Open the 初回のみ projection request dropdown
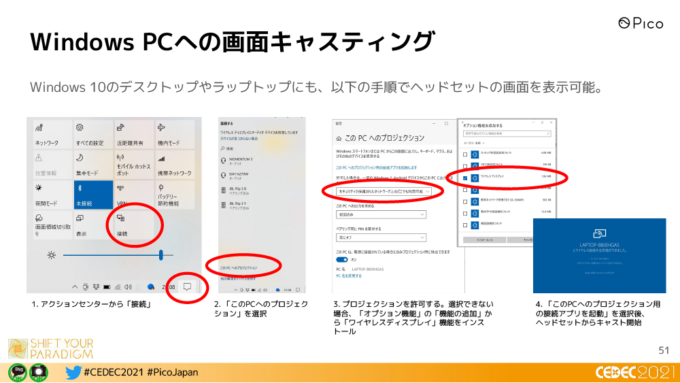680x383 pixels. pyautogui.click(x=381, y=214)
